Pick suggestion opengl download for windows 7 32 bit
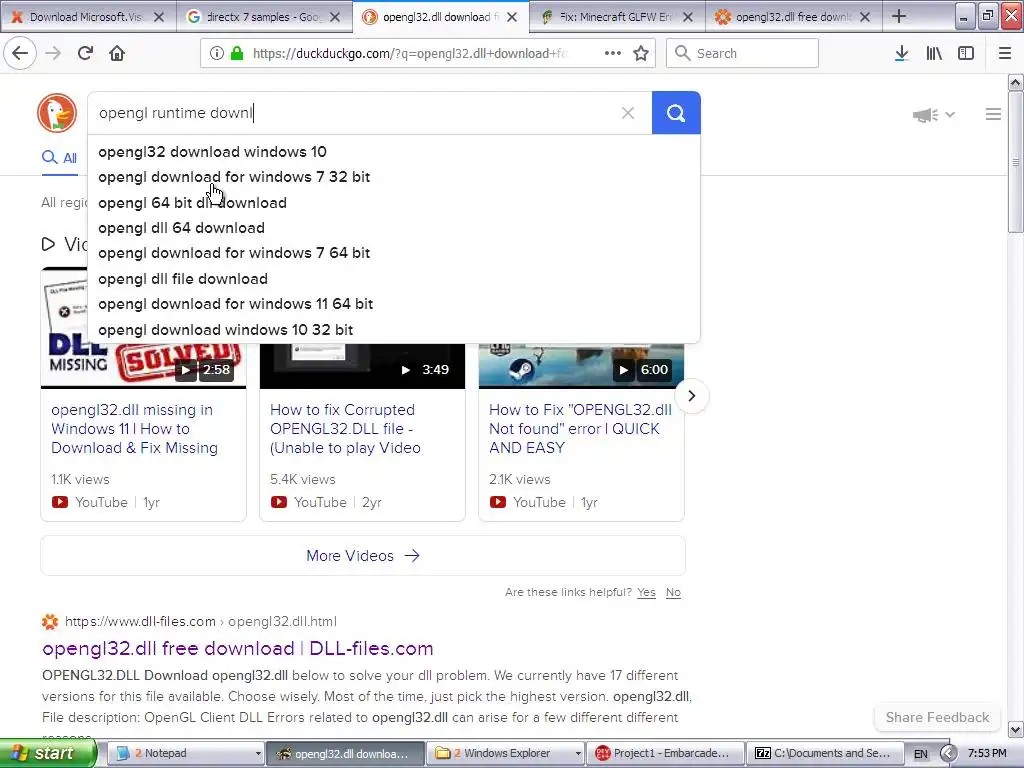This screenshot has width=1024, height=768. coord(394,177)
